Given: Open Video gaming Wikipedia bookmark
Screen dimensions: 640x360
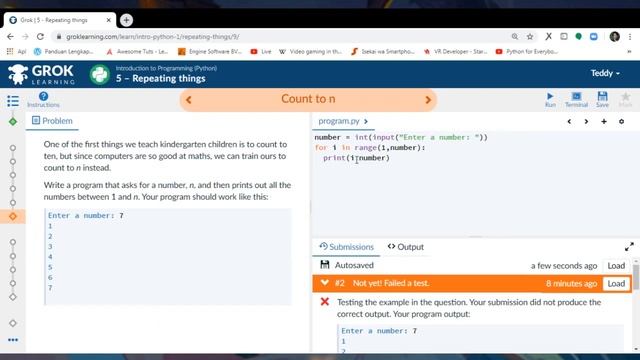Looking at the screenshot, I should [310, 51].
